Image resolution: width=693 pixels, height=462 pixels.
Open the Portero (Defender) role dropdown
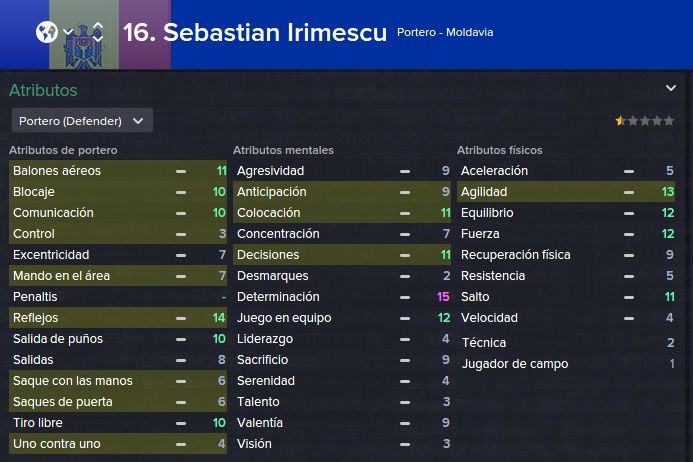point(82,121)
